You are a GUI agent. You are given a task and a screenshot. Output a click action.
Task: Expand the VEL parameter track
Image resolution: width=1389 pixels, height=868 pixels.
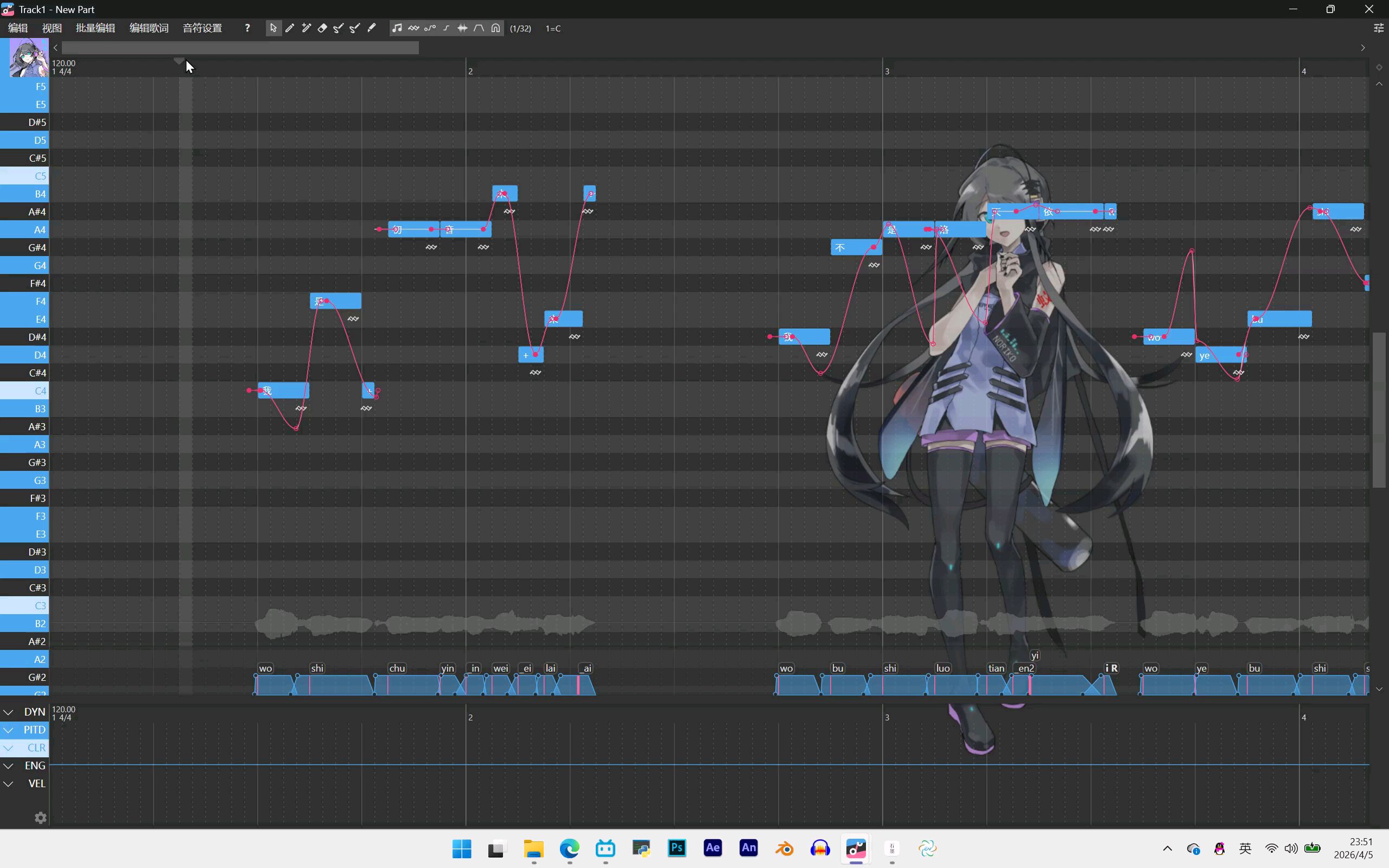coord(9,783)
